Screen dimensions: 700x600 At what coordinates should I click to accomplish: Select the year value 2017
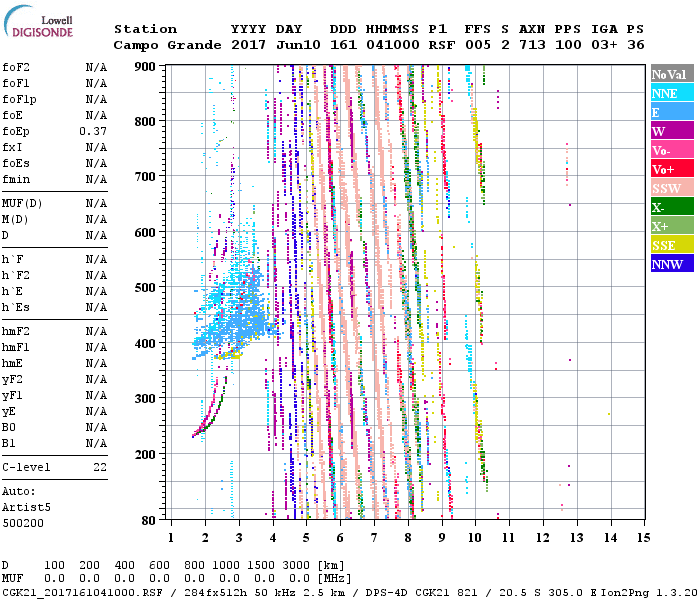[249, 45]
